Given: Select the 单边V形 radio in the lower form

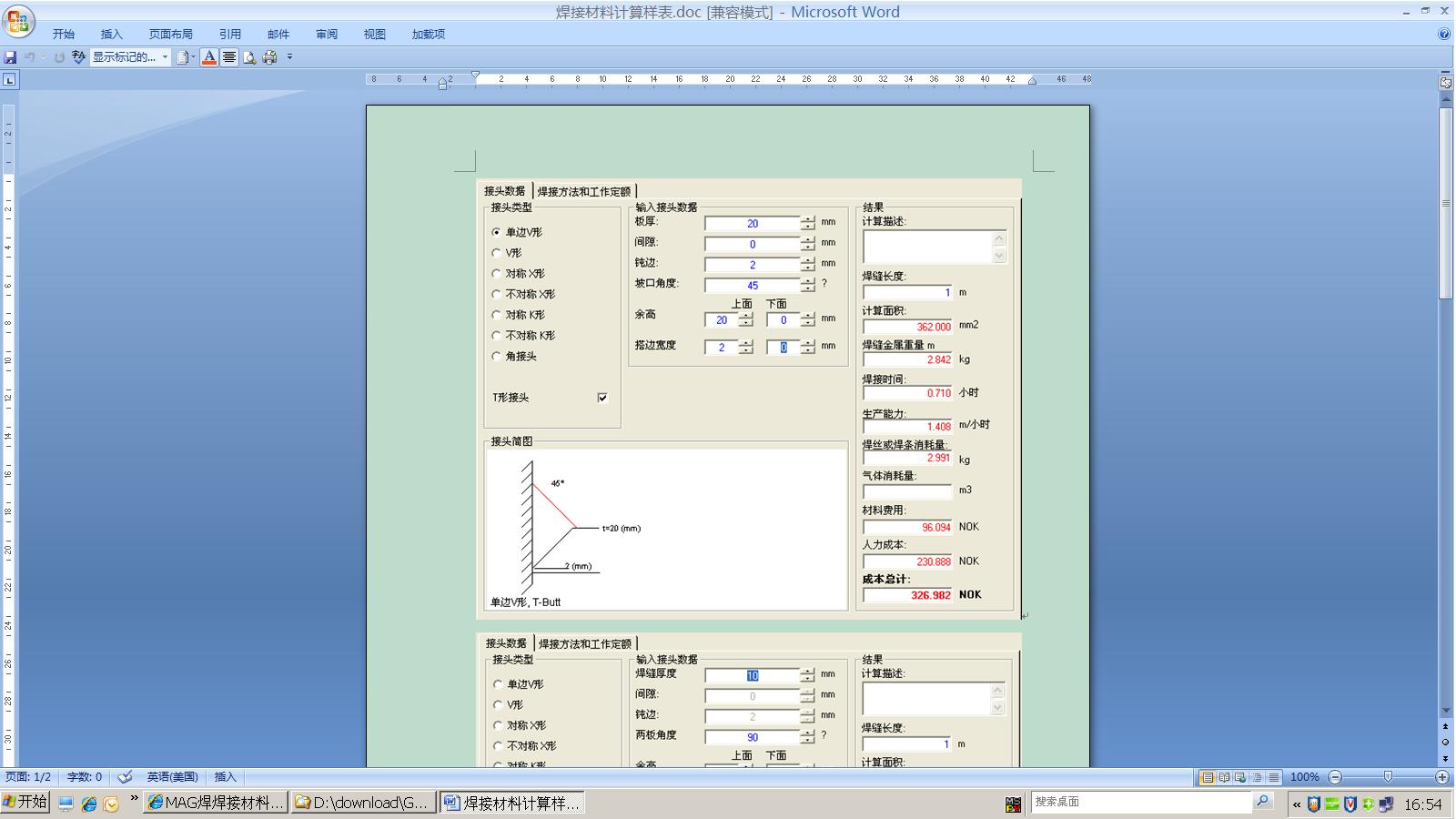Looking at the screenshot, I should 498,684.
